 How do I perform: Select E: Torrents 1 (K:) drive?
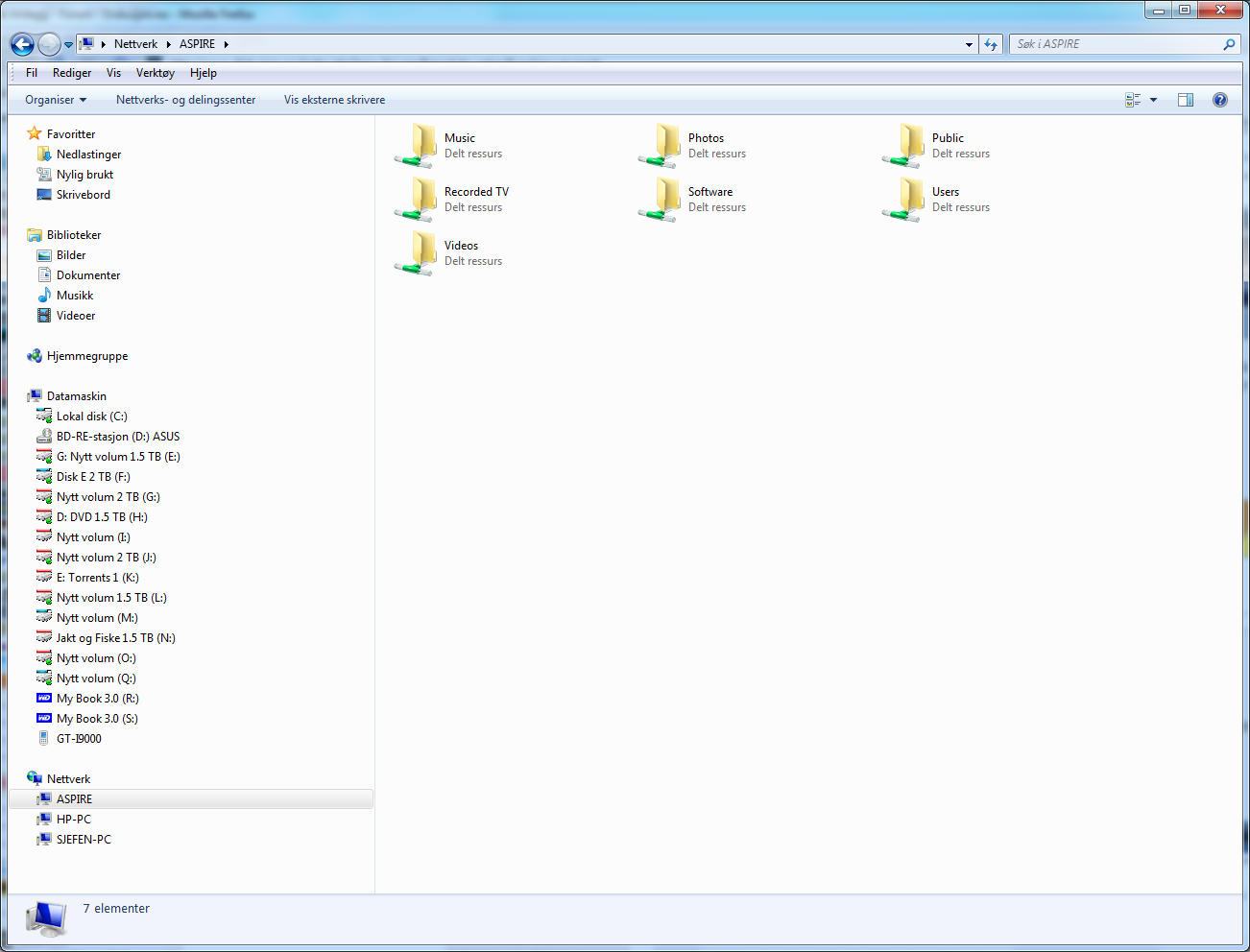tap(98, 578)
